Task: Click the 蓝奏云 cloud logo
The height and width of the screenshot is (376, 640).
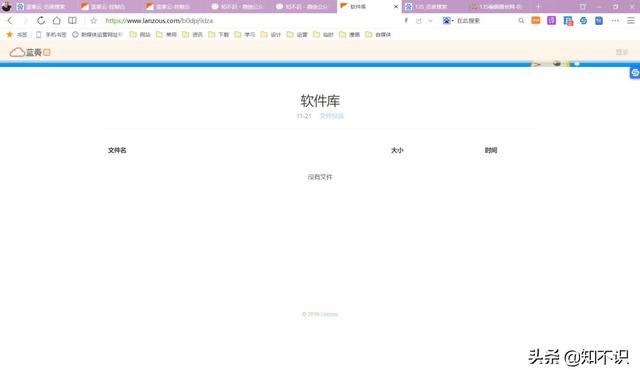Action: pyautogui.click(x=29, y=52)
